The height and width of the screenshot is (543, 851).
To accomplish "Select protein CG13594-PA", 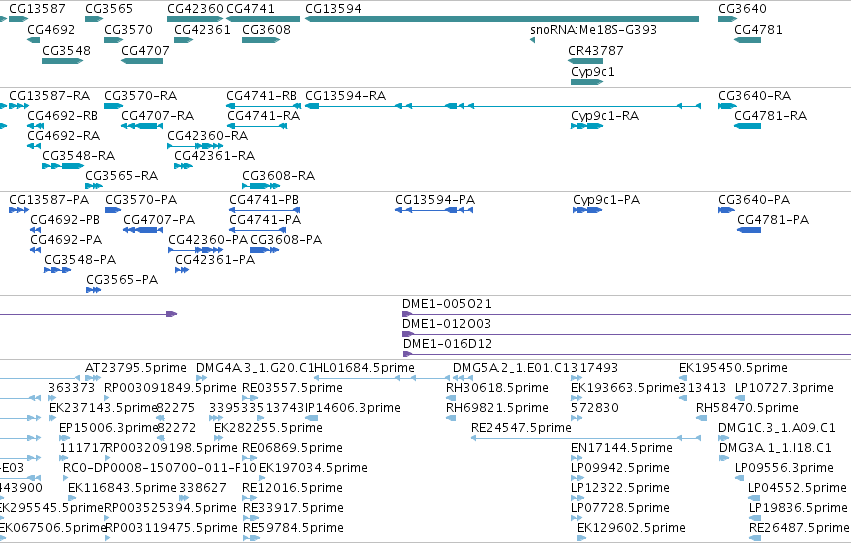I will [434, 210].
